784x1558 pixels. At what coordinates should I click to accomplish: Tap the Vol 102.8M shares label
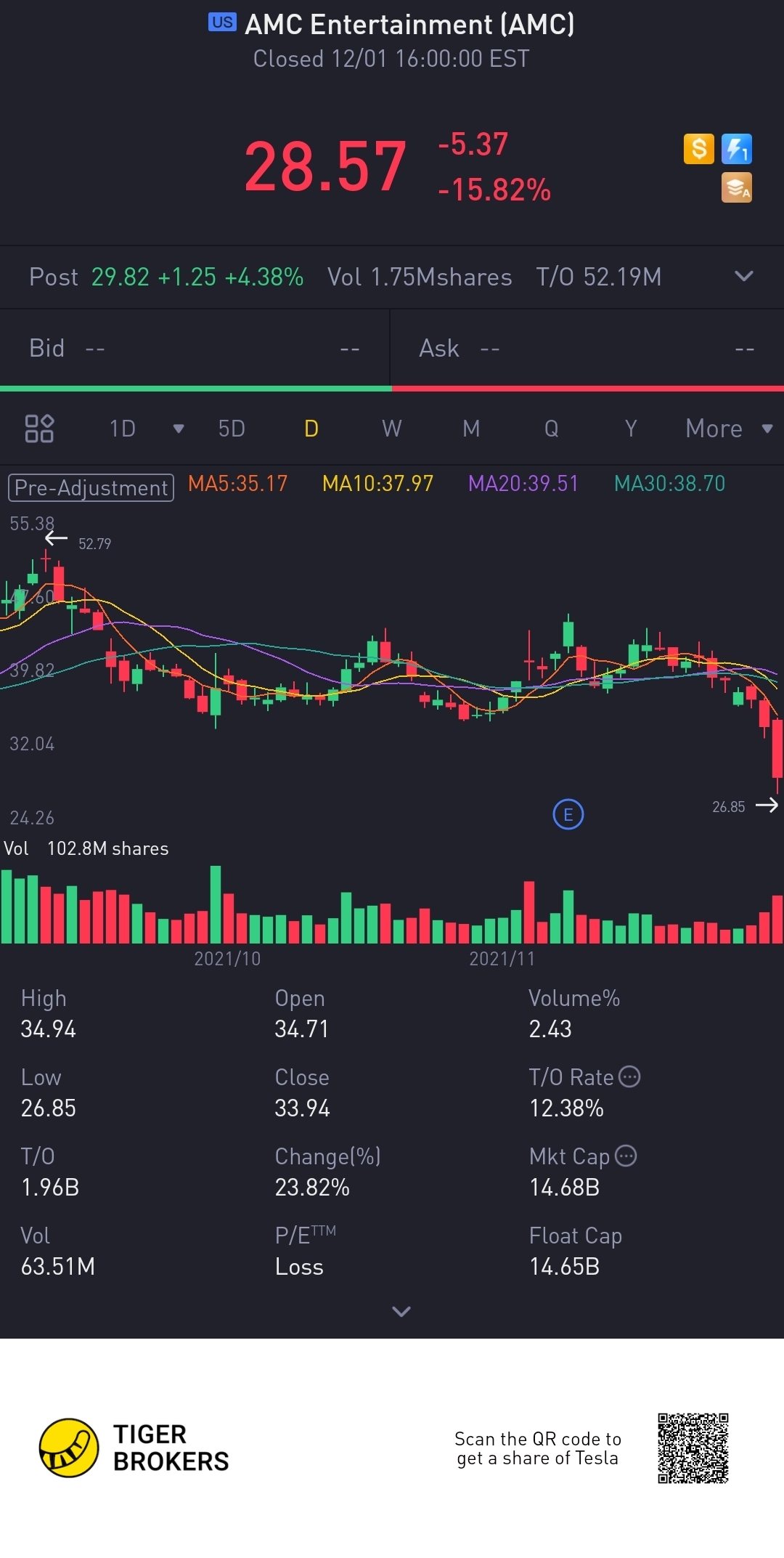(86, 848)
